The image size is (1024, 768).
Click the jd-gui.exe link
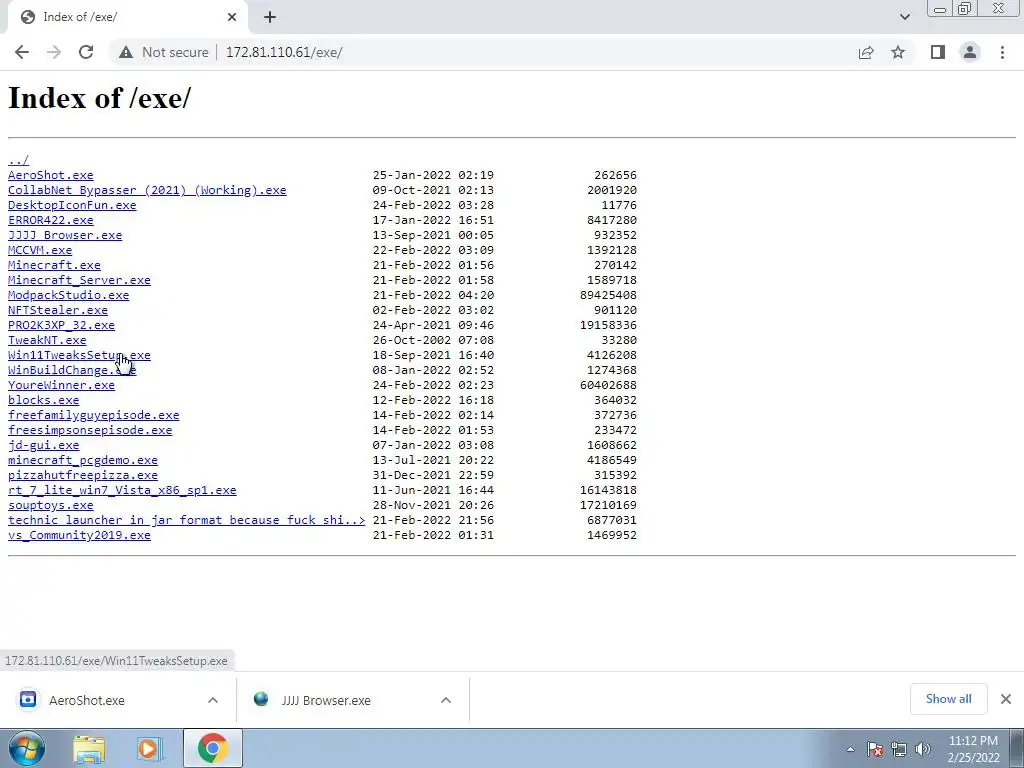point(43,445)
